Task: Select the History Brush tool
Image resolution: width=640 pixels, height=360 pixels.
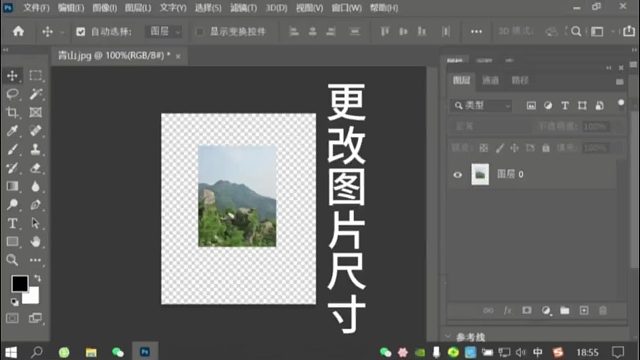Action: pyautogui.click(x=12, y=168)
